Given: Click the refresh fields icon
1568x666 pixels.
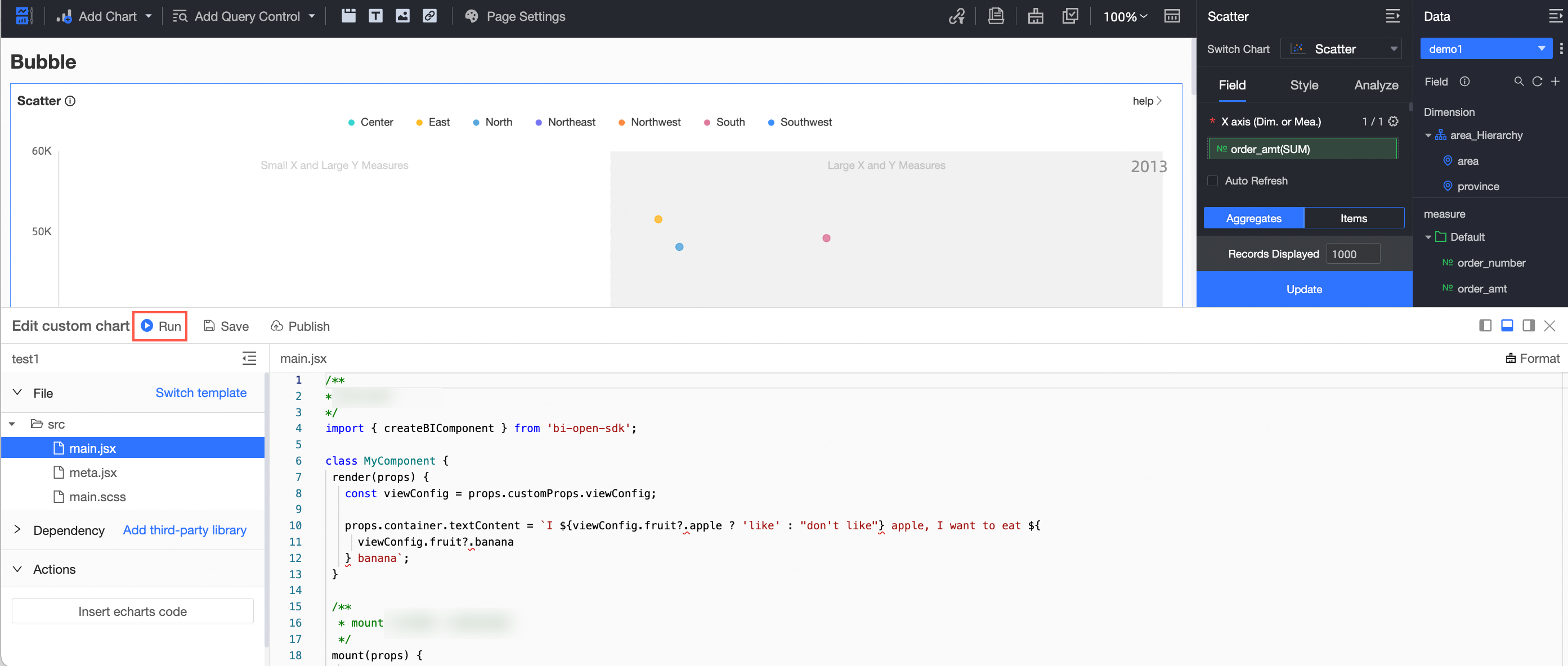Looking at the screenshot, I should tap(1537, 82).
